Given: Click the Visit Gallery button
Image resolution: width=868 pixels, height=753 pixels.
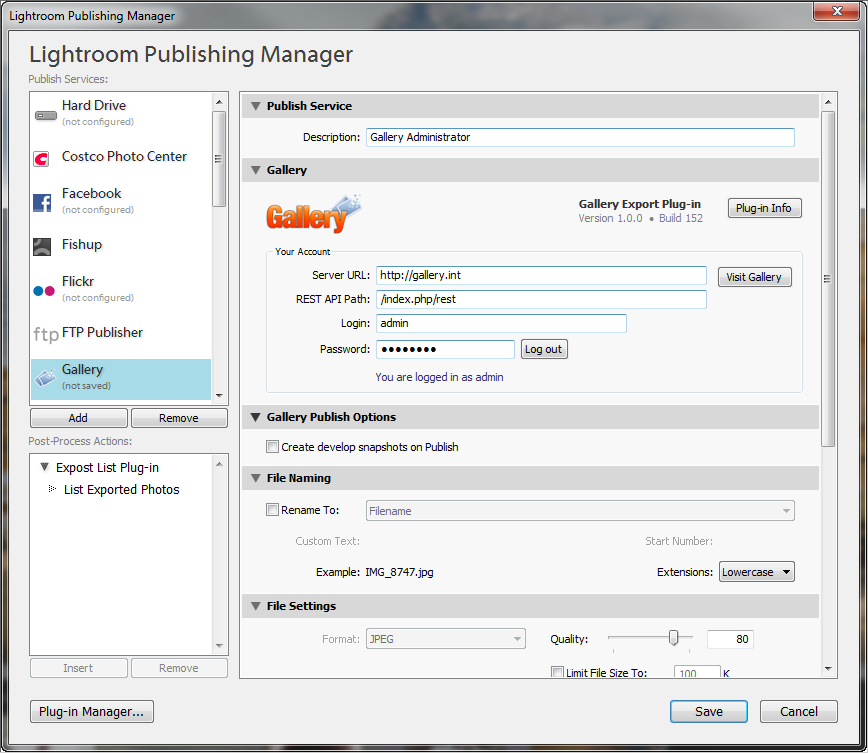Looking at the screenshot, I should (x=755, y=277).
